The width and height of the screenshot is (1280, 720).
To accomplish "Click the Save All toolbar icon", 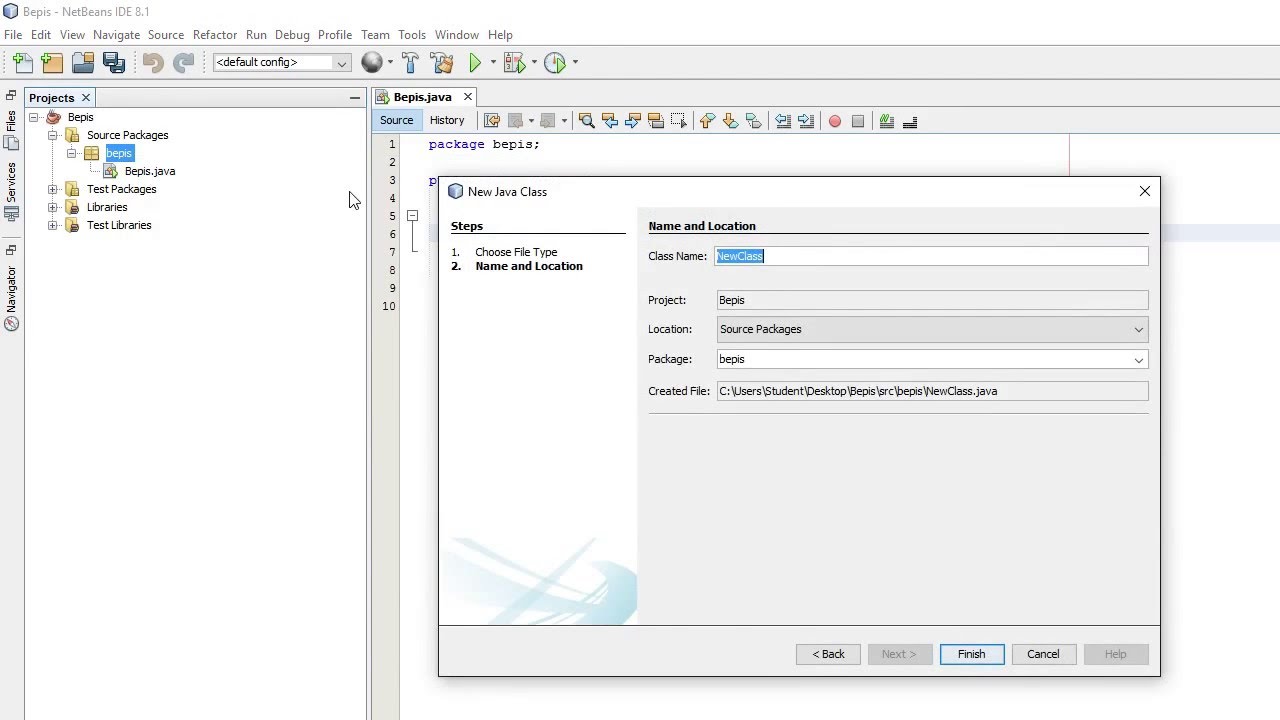I will click(114, 62).
